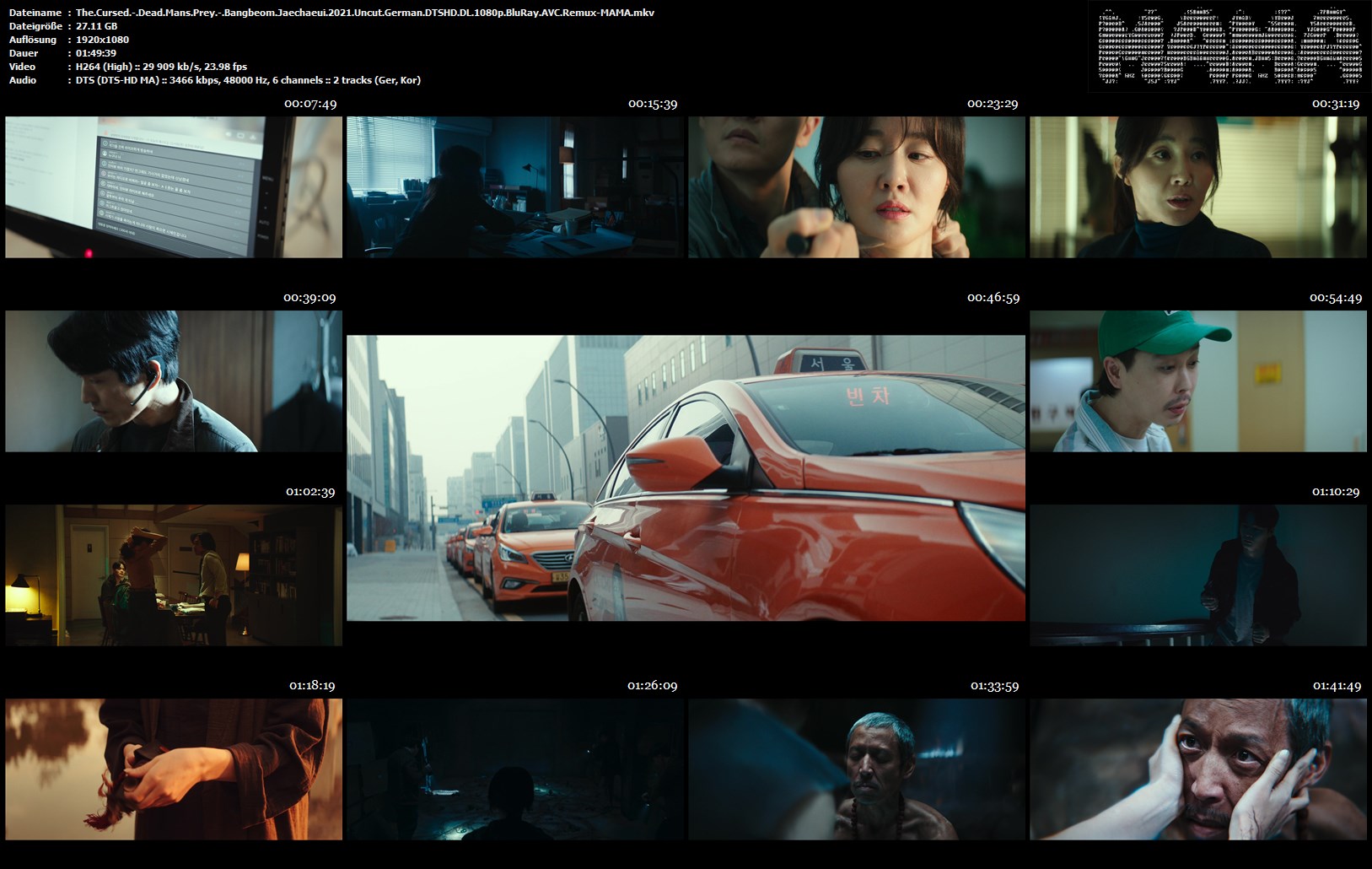This screenshot has width=1372, height=869.
Task: Click the 00:46:59 timestamp
Action: coord(993,298)
